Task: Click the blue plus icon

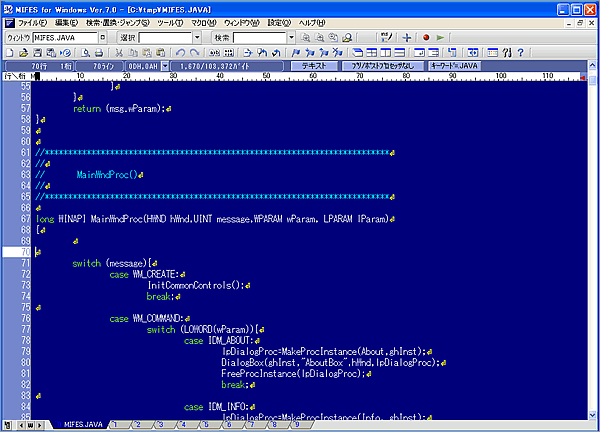Action: pyautogui.click(x=407, y=37)
